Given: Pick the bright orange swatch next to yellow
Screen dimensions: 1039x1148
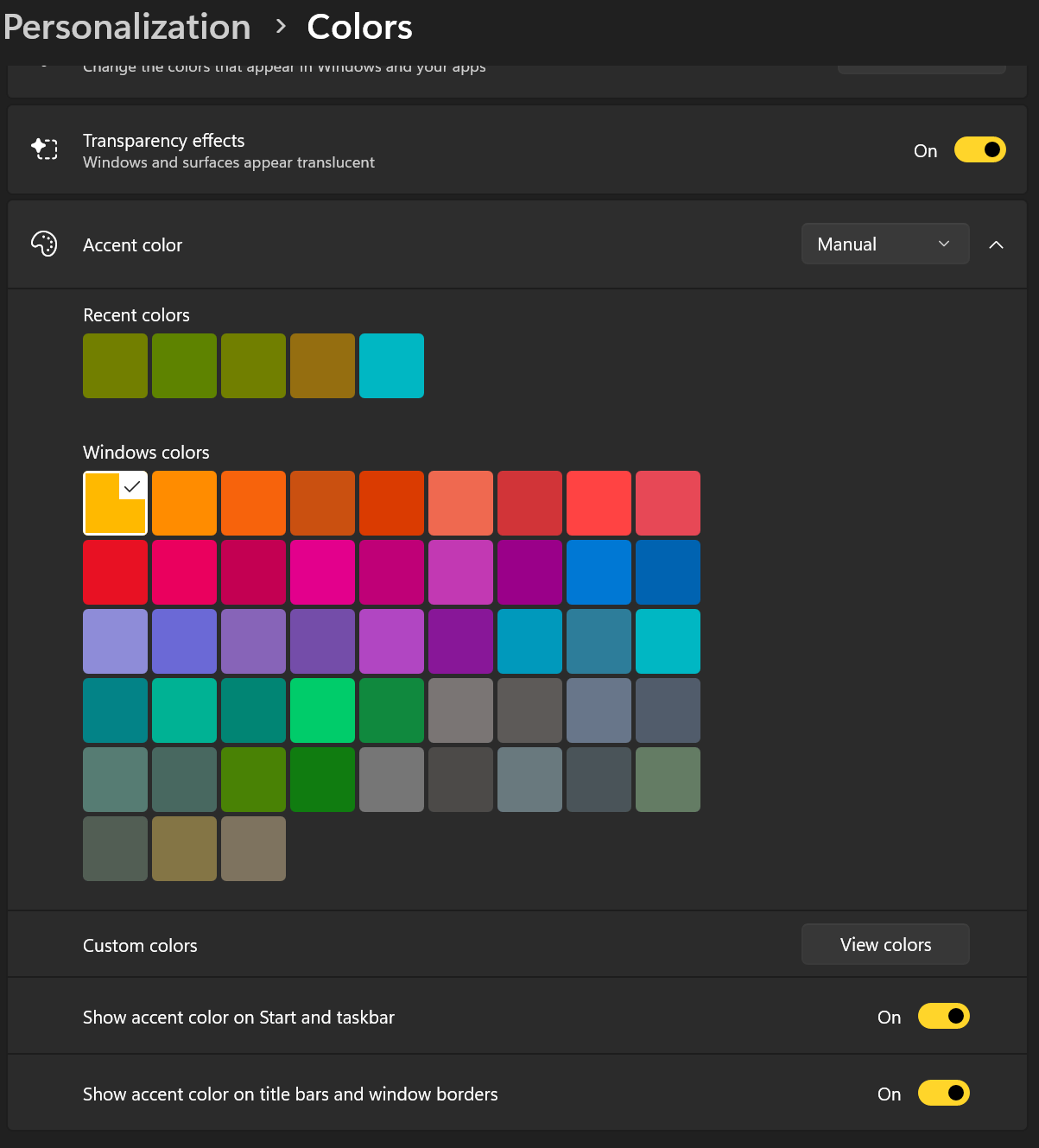Looking at the screenshot, I should [x=184, y=503].
